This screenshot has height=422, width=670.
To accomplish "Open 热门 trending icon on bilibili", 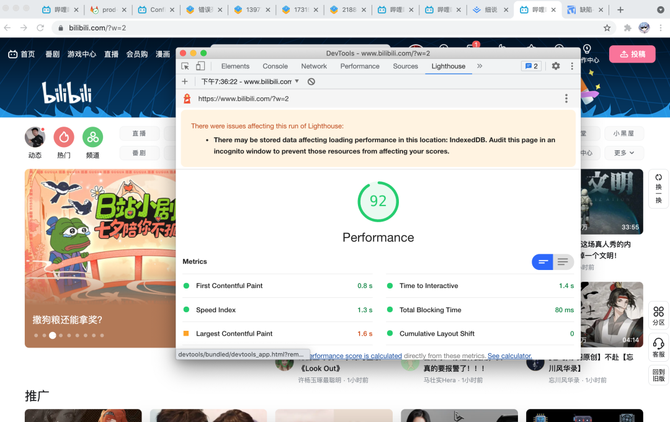I will pos(64,138).
